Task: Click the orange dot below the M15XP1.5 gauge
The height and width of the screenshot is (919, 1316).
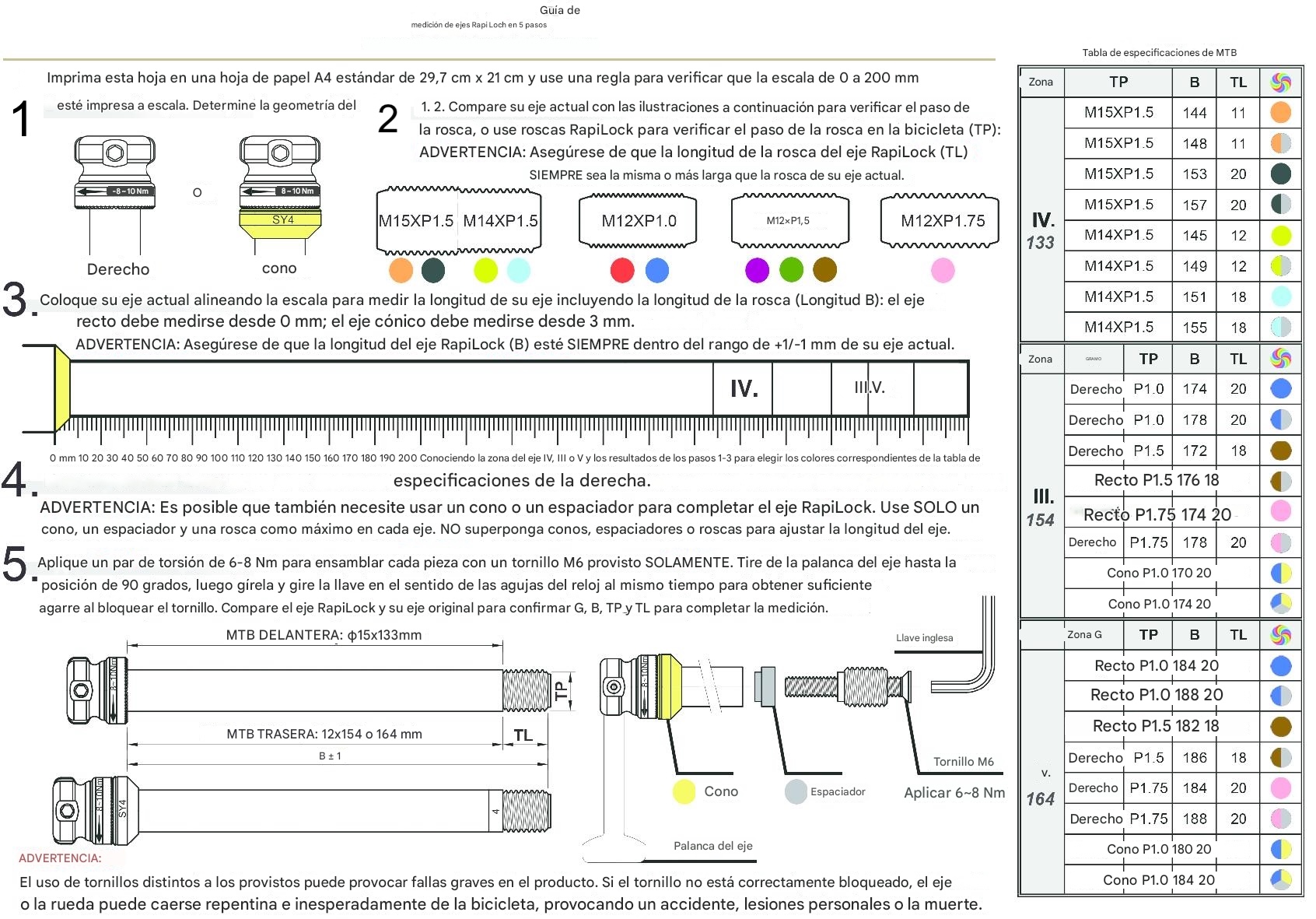Action: (401, 270)
